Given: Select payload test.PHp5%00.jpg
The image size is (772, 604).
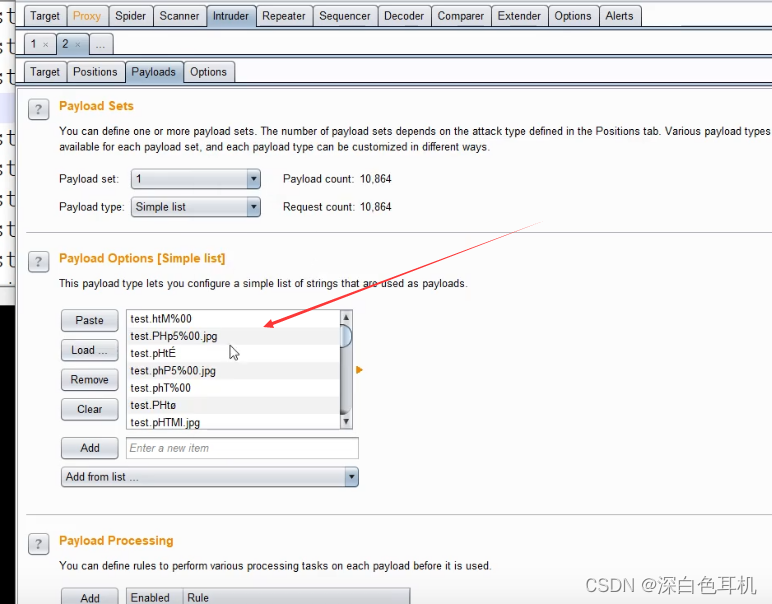Looking at the screenshot, I should (233, 336).
